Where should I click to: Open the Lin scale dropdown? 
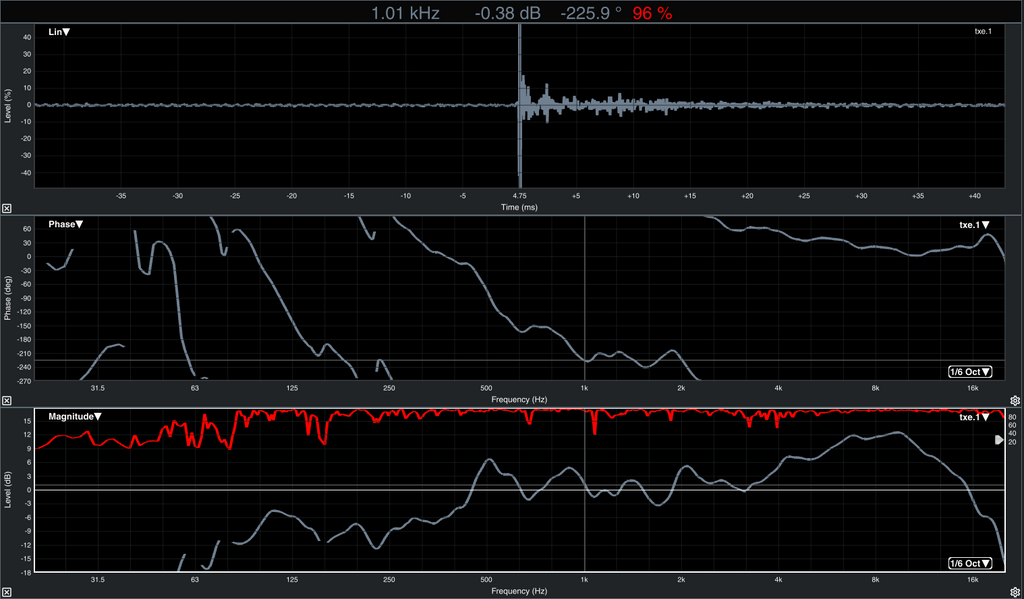pyautogui.click(x=59, y=32)
